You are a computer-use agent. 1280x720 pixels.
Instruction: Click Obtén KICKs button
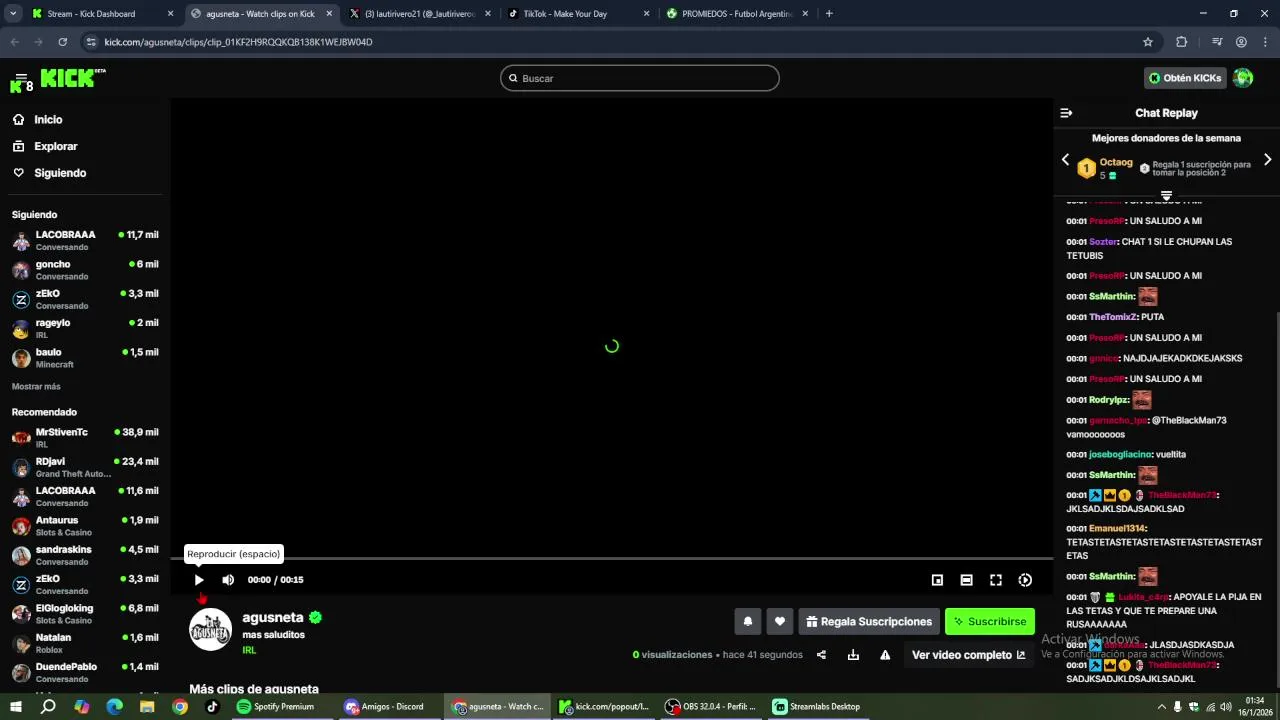coord(1184,78)
